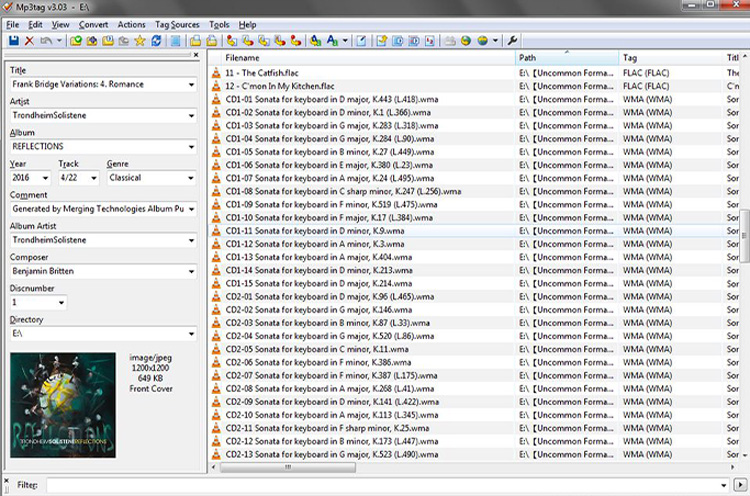Open the Composer dropdown for Benjamin Britten

tap(191, 271)
